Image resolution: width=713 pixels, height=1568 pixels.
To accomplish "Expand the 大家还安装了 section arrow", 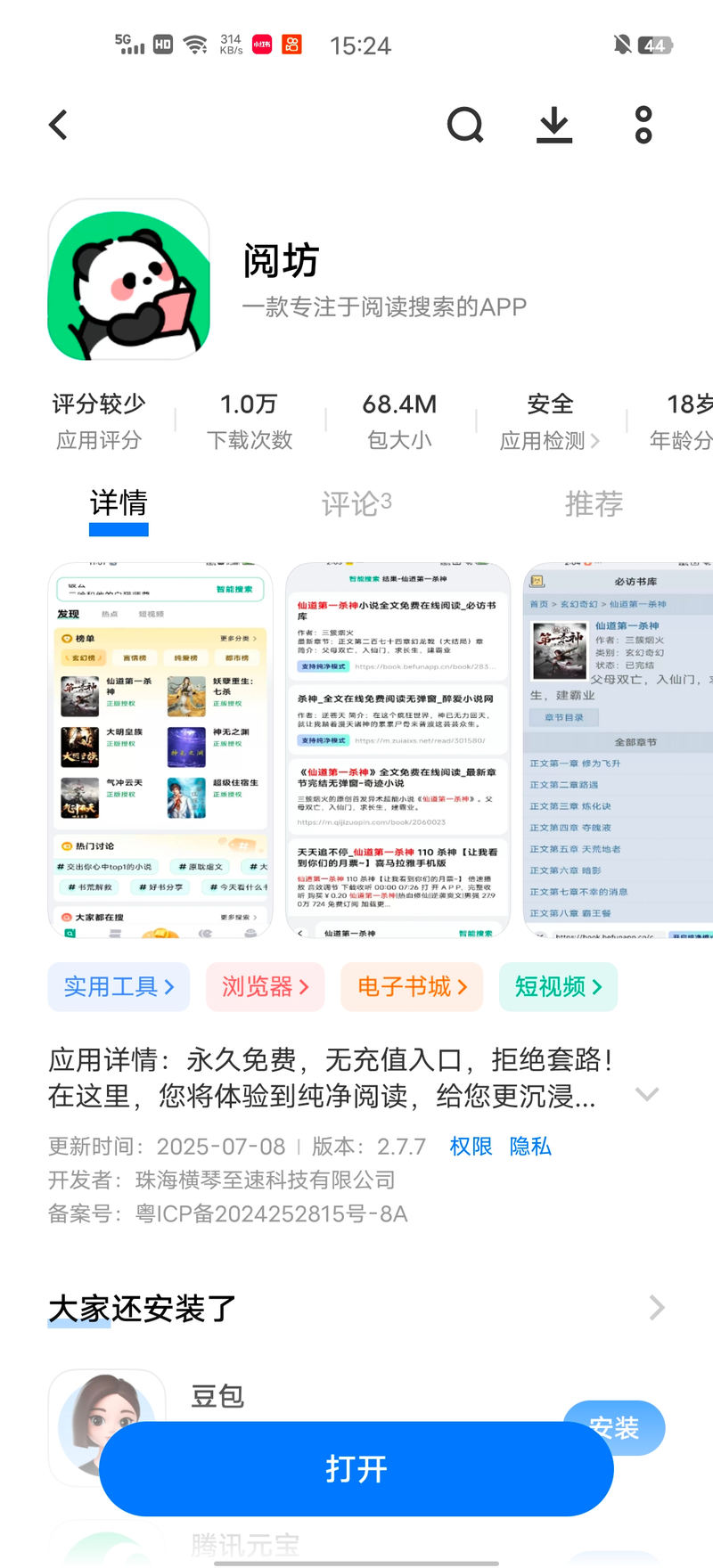I will 657,1308.
